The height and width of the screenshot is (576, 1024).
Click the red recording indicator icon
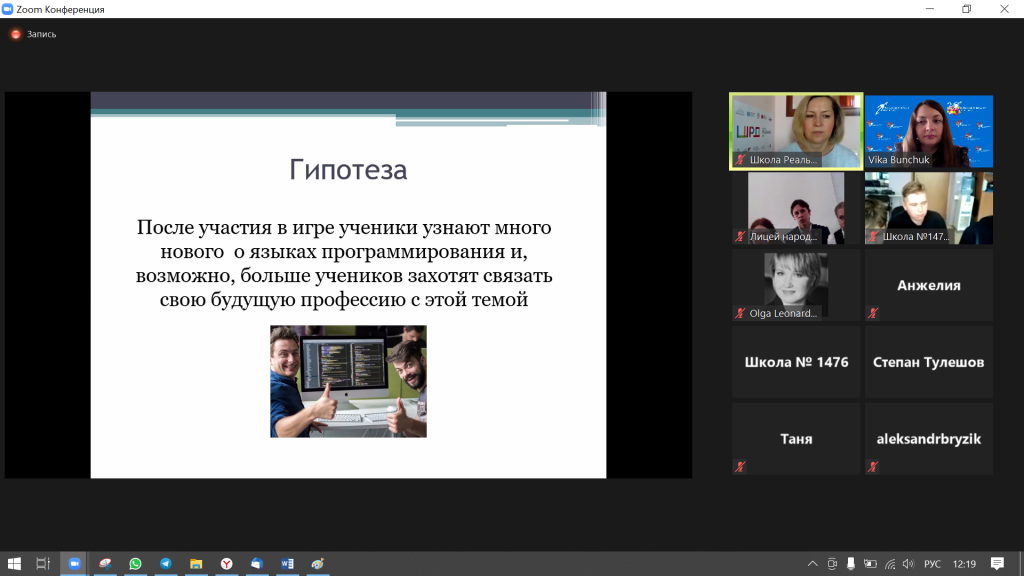[15, 34]
